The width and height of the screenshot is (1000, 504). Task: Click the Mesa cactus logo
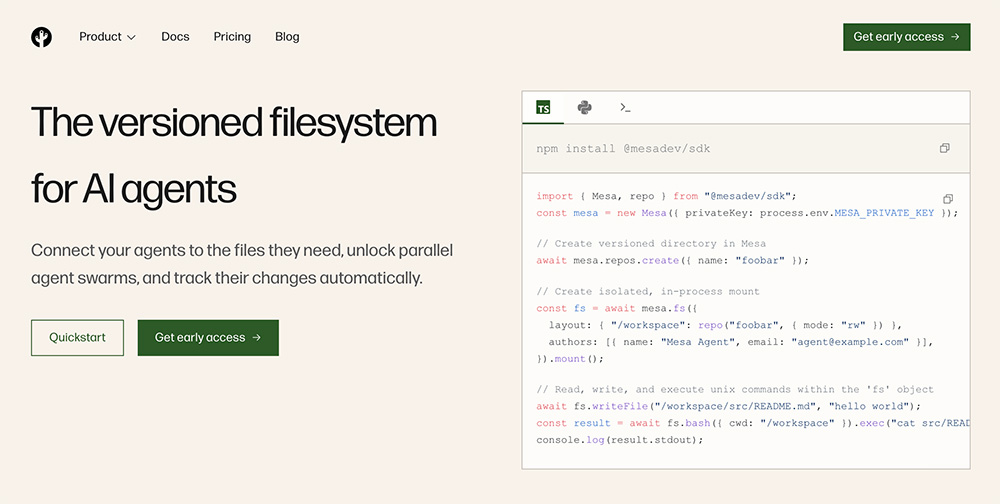click(x=41, y=37)
